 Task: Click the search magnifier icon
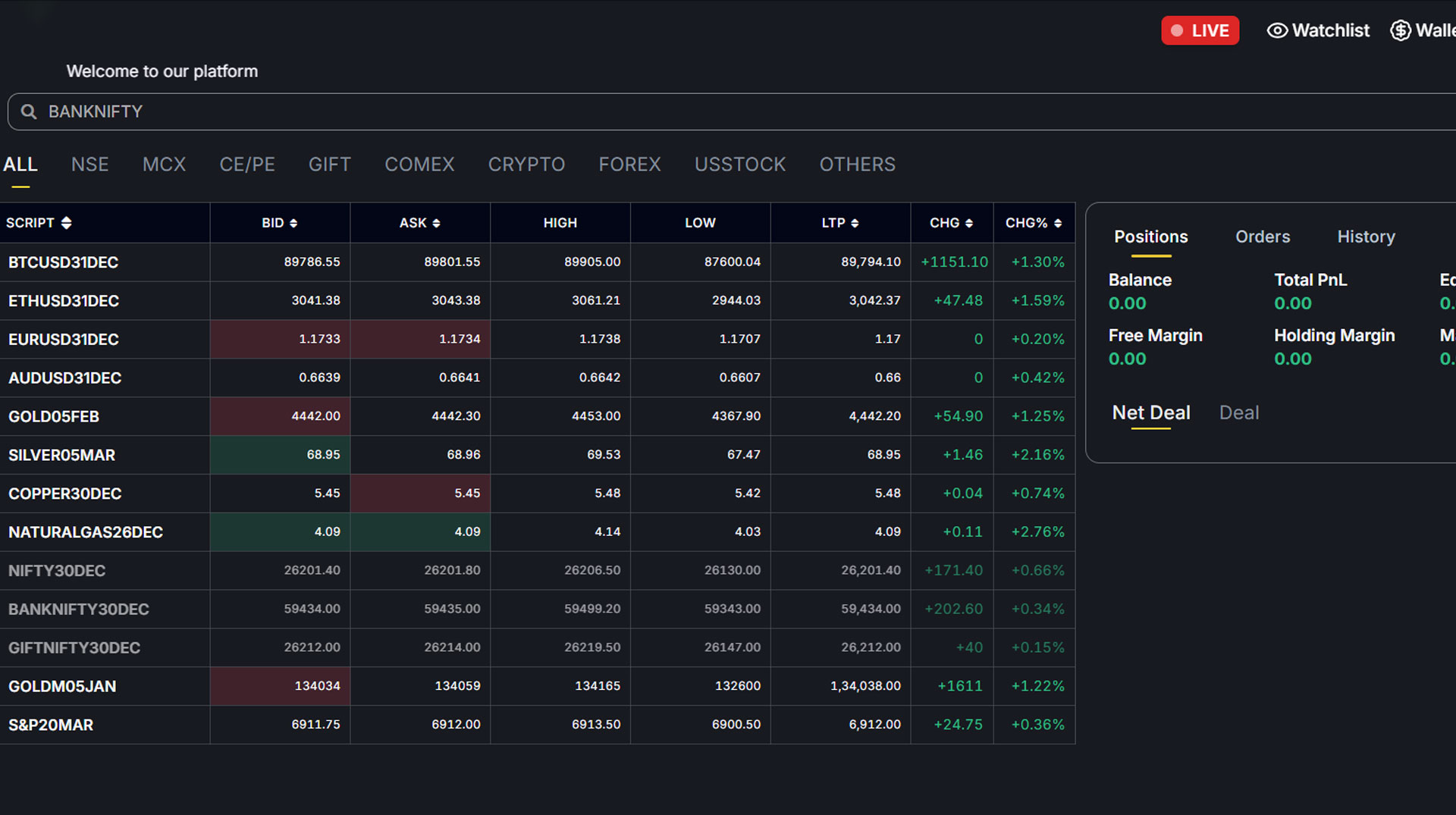tap(29, 112)
